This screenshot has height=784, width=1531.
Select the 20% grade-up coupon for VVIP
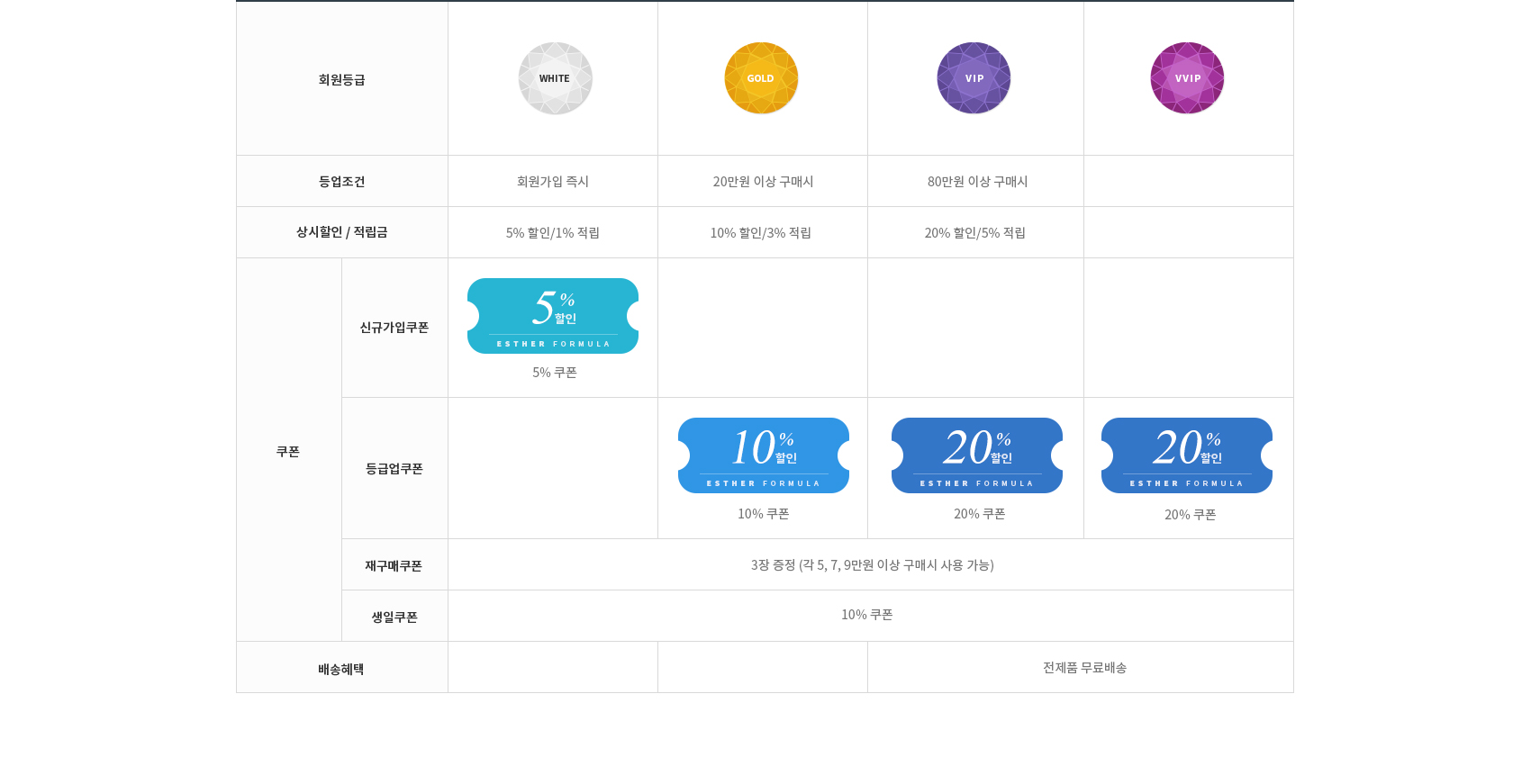1186,455
